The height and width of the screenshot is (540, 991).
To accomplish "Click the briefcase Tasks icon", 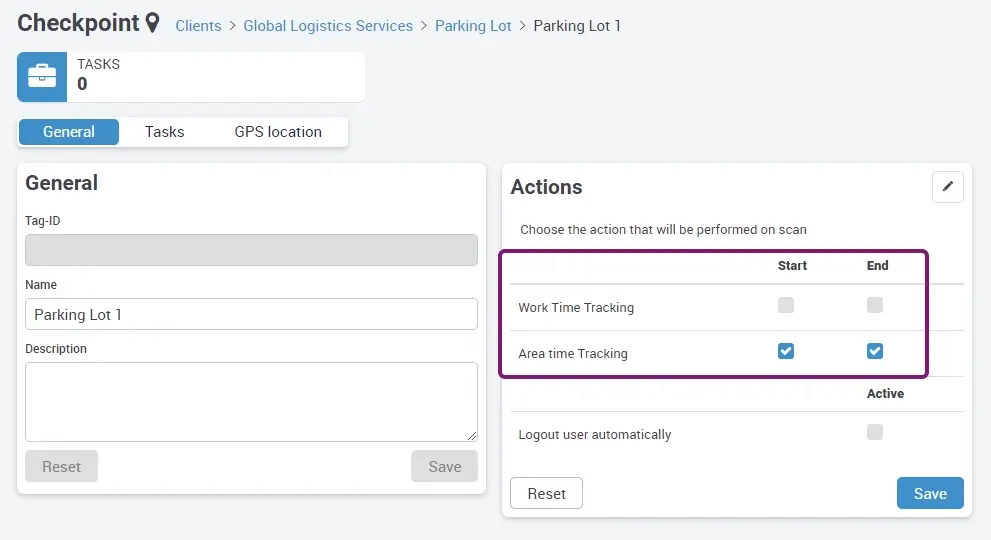I will click(x=42, y=77).
